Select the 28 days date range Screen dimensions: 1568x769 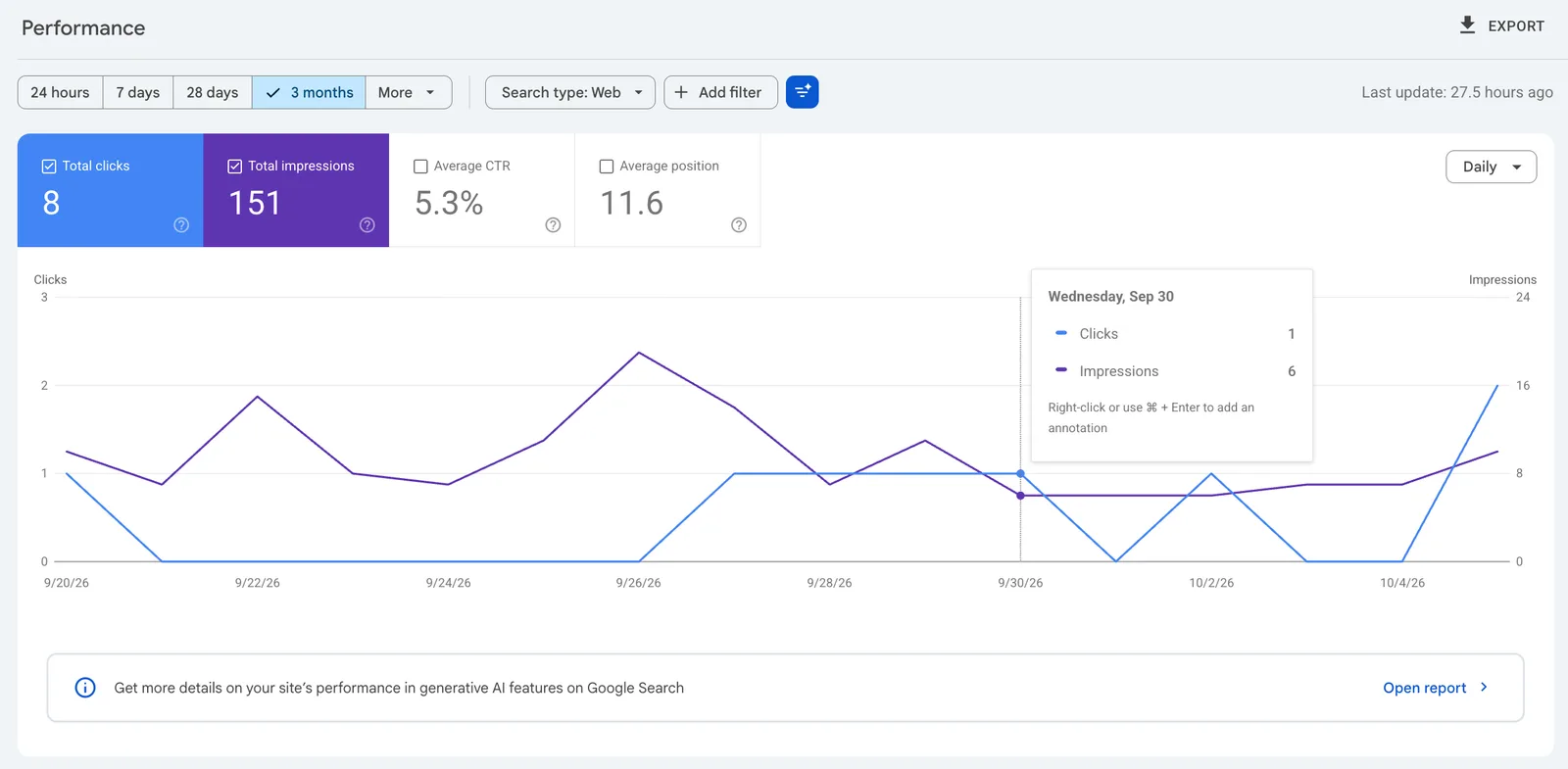coord(213,92)
